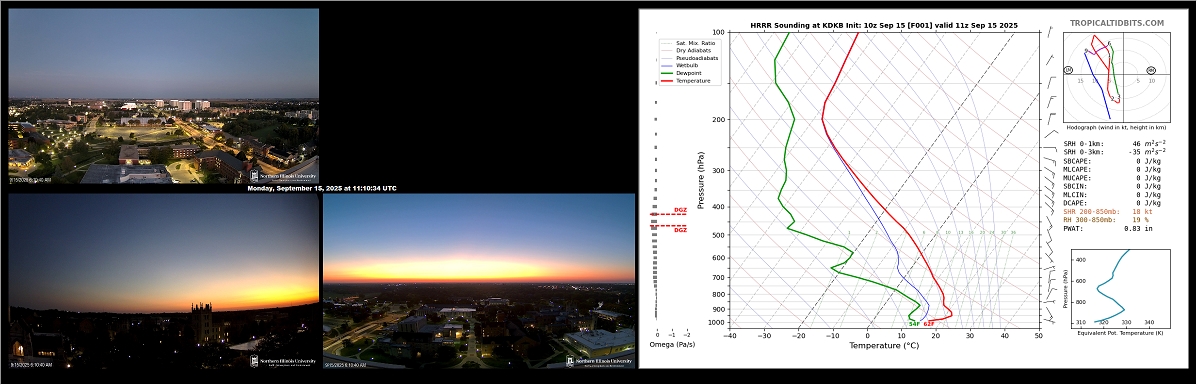Click the top-left campus webcam image
Image resolution: width=1197 pixels, height=385 pixels.
click(163, 95)
